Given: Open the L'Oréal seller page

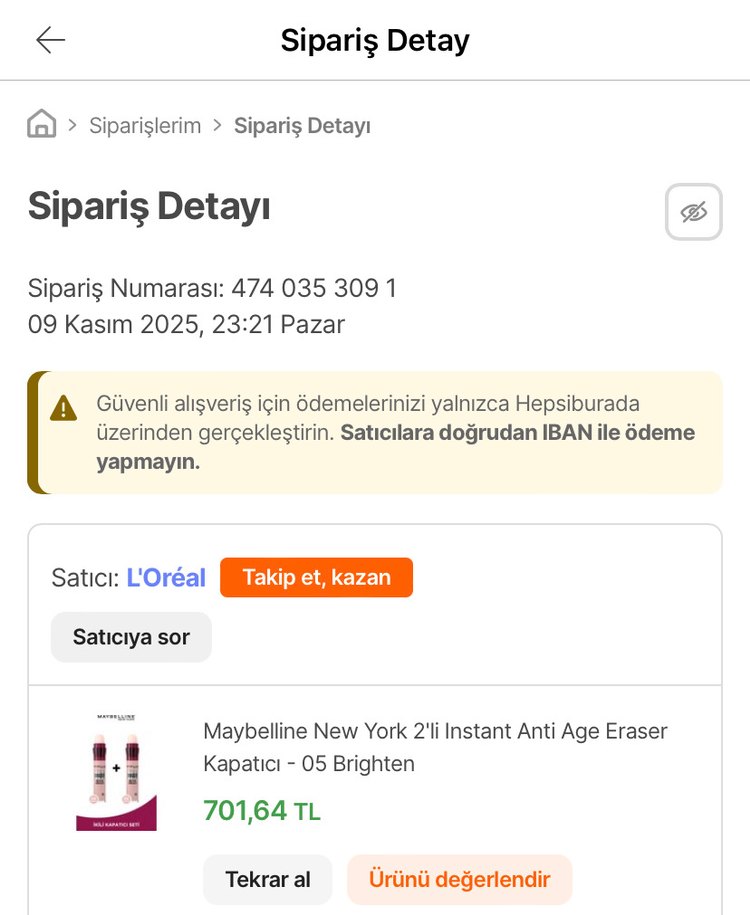Looking at the screenshot, I should (166, 578).
